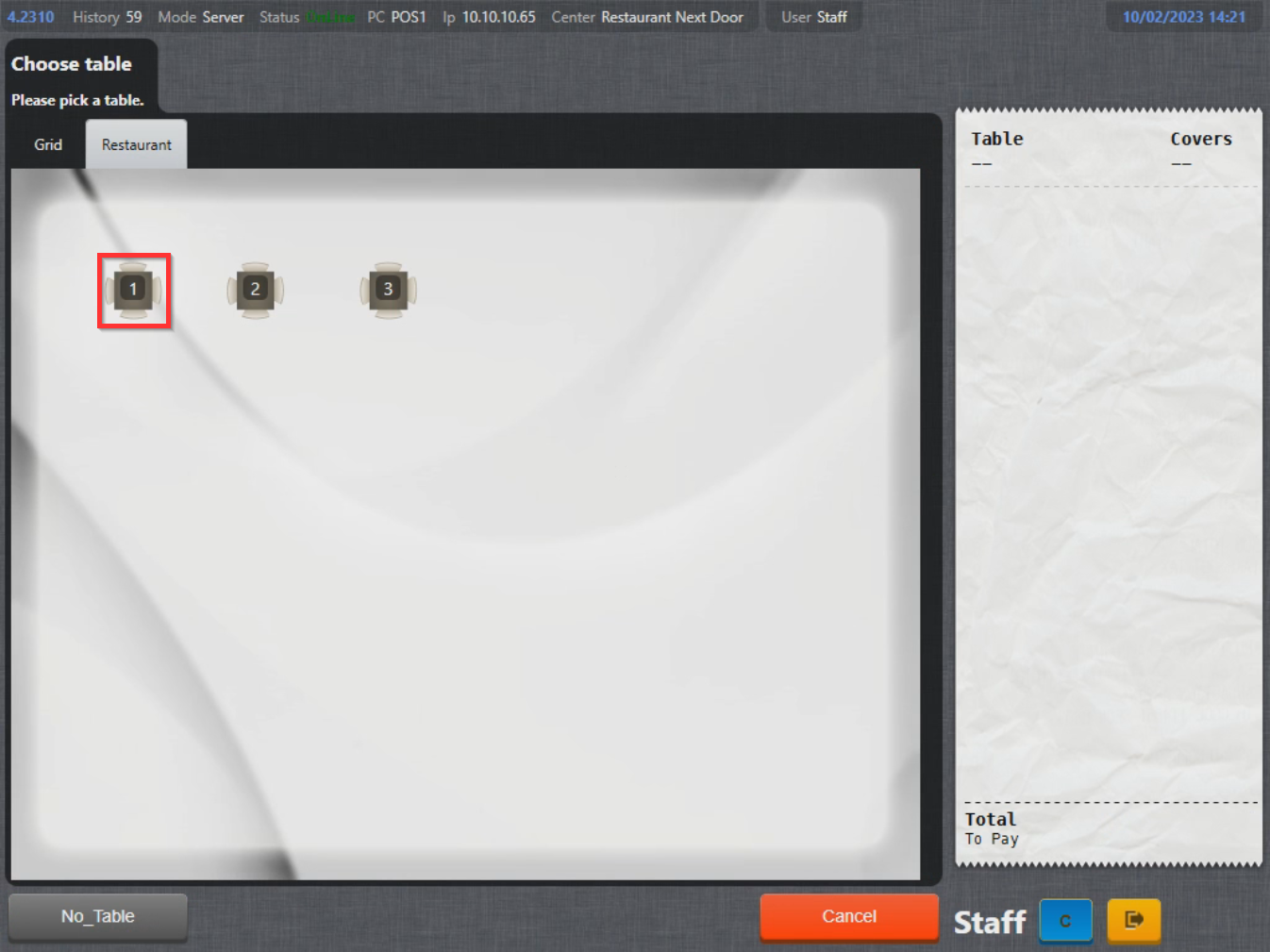Viewport: 1270px width, 952px height.
Task: Click the large Staff name label
Action: tap(990, 922)
